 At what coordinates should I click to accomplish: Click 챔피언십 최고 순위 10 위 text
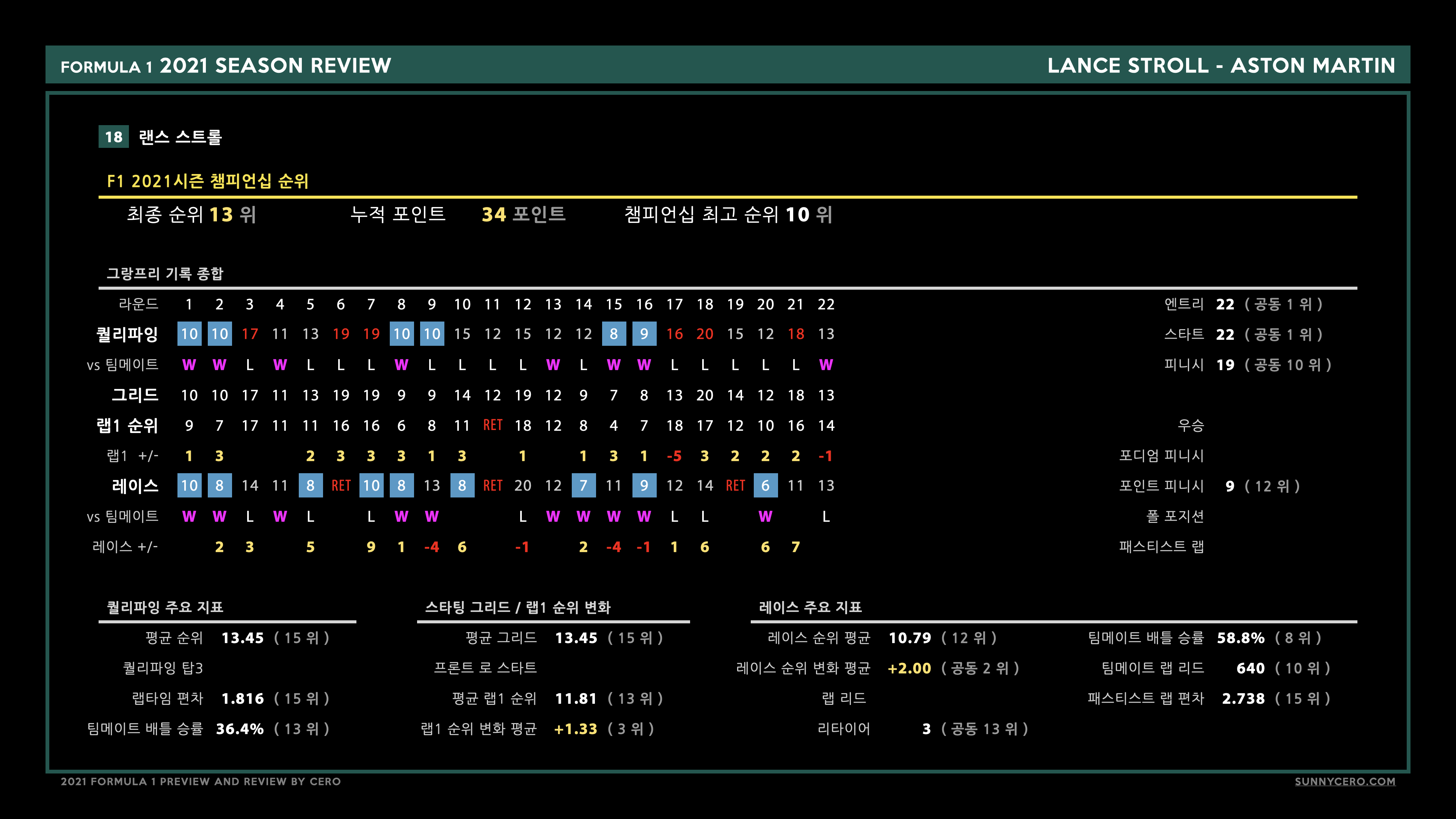(x=728, y=214)
